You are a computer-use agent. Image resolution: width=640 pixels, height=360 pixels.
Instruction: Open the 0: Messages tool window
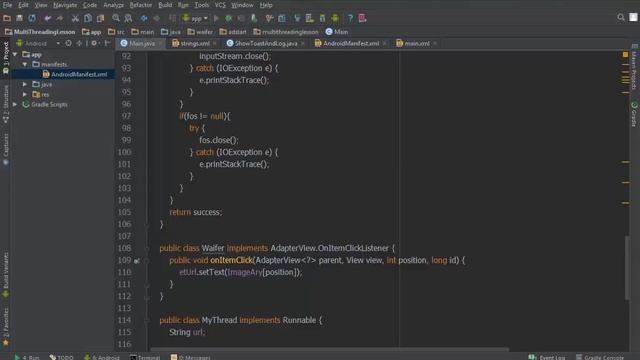click(190, 357)
